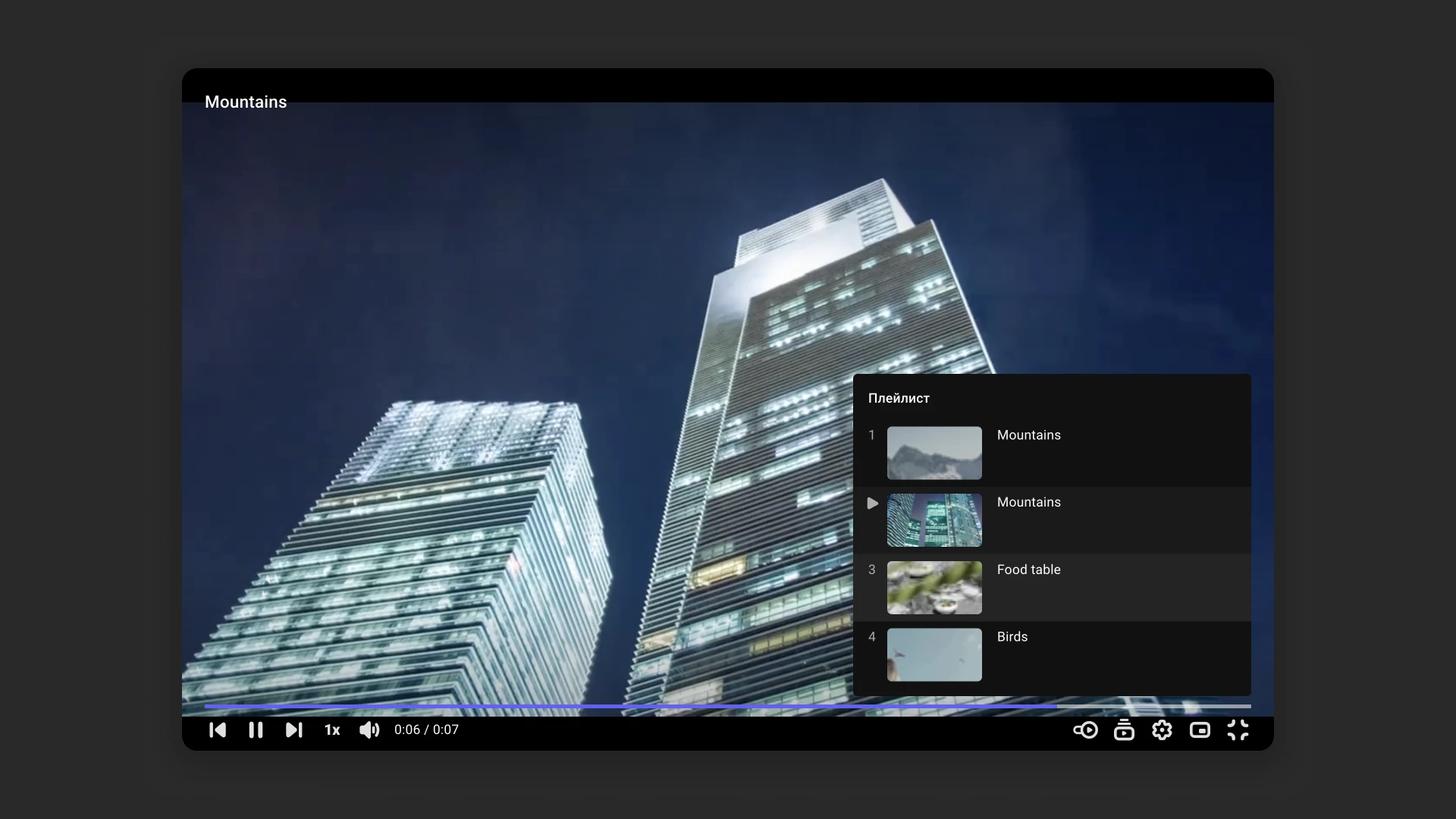Select the Food table playlist entry

1028,570
